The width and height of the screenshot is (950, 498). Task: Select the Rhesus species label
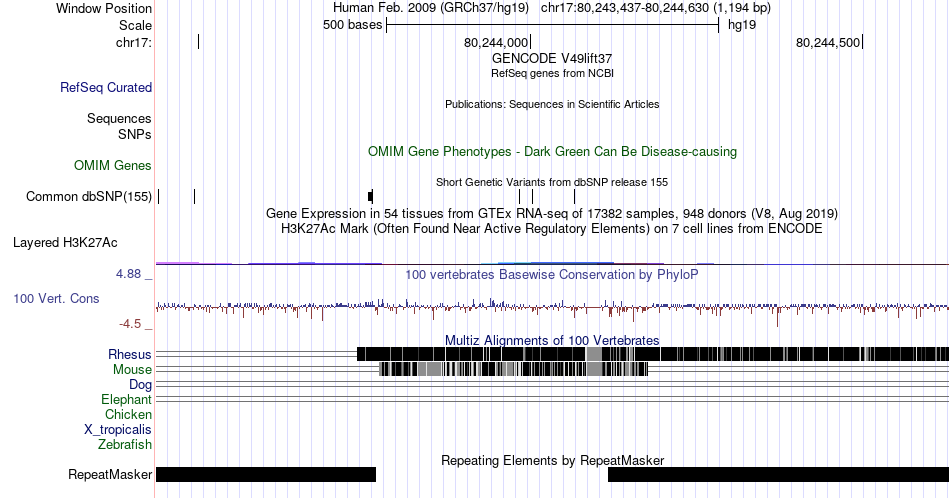click(x=130, y=354)
